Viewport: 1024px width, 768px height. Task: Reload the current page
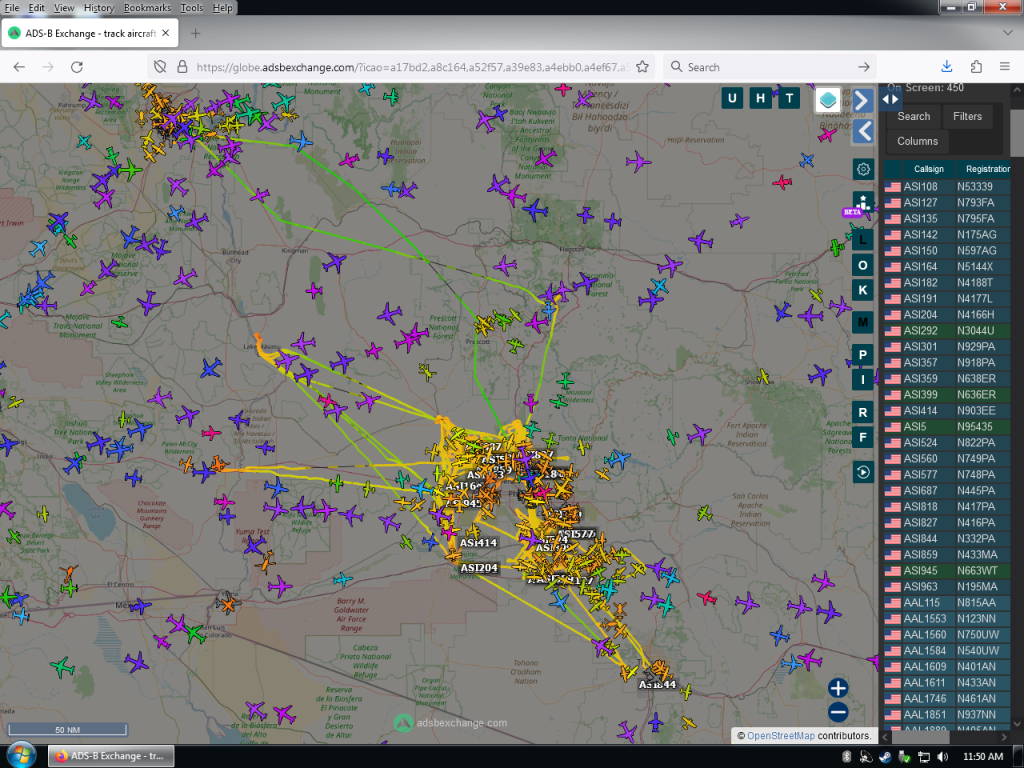point(76,67)
